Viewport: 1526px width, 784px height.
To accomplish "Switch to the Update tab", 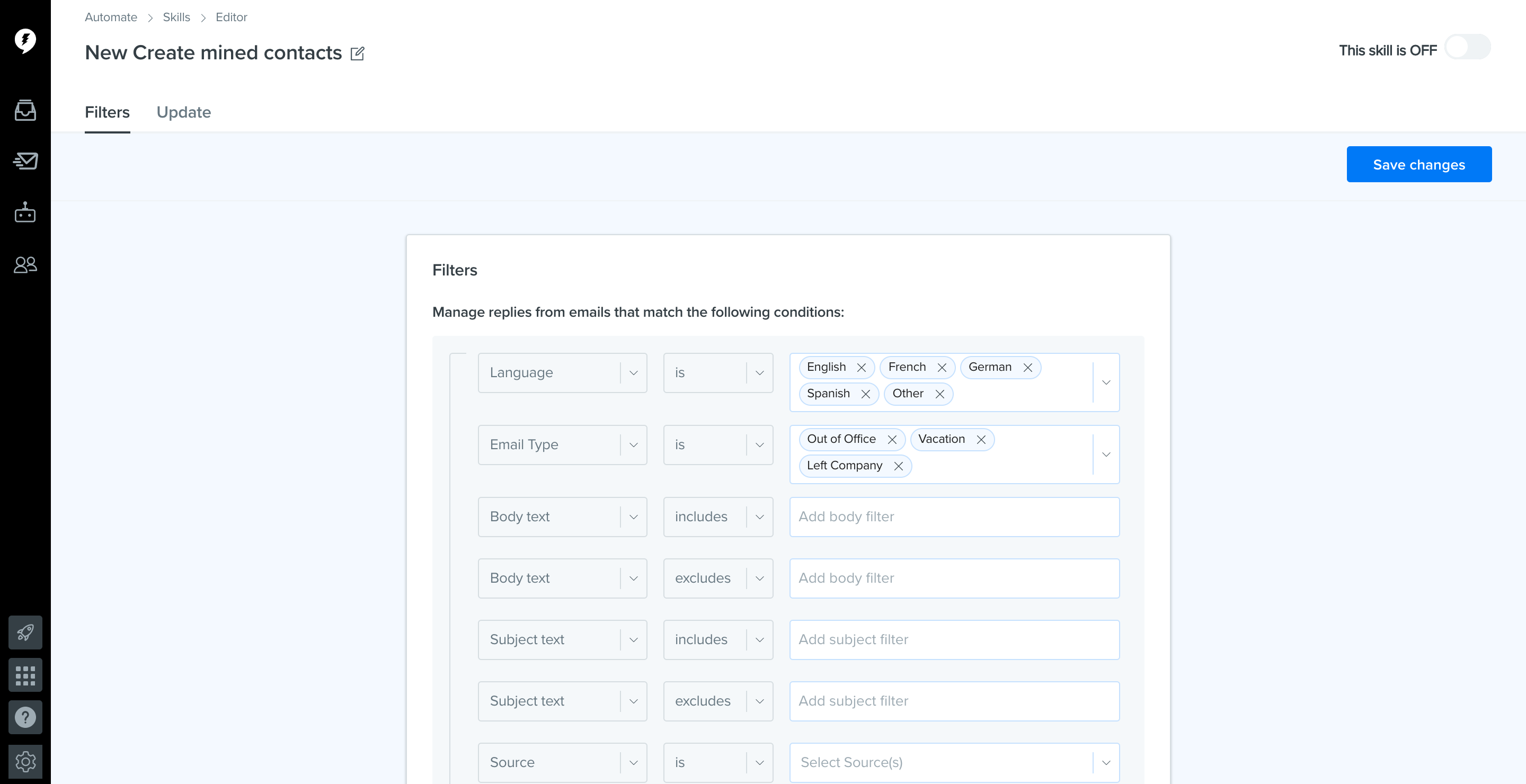I will [184, 112].
